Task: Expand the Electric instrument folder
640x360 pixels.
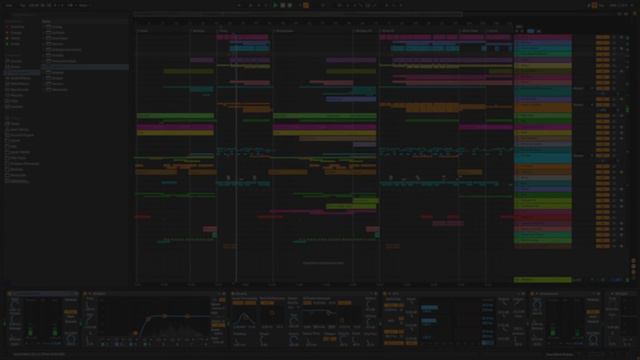Action: (x=44, y=44)
